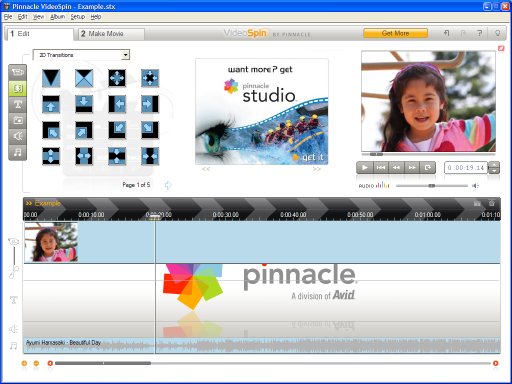Zoom in timeline with plus button

coord(24,363)
